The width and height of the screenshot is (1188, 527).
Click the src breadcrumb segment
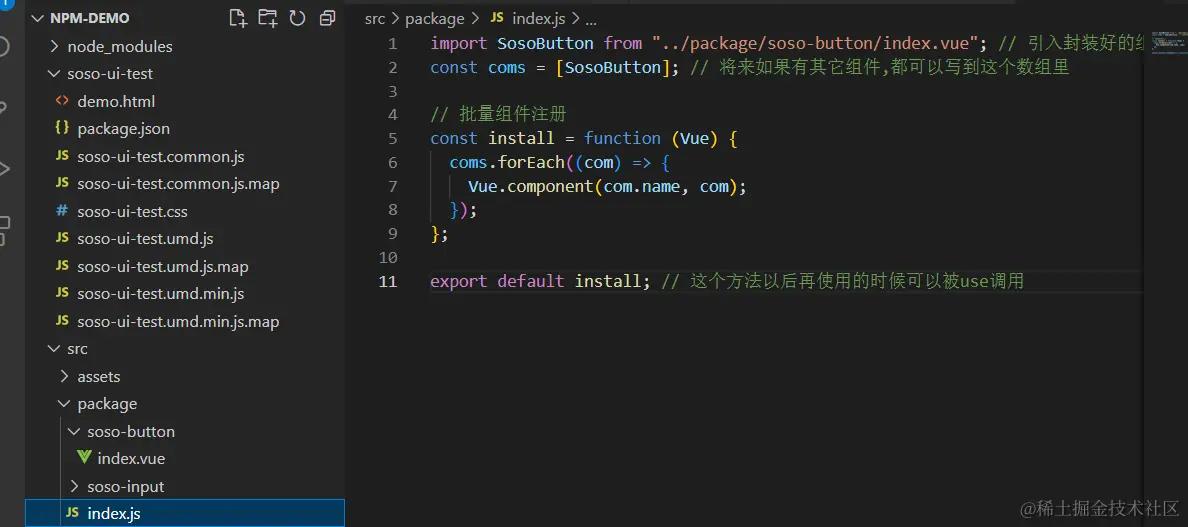click(x=374, y=19)
